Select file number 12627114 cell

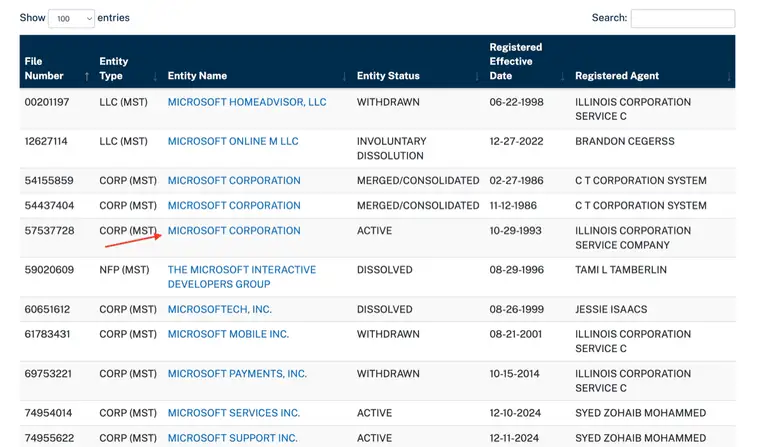[46, 142]
